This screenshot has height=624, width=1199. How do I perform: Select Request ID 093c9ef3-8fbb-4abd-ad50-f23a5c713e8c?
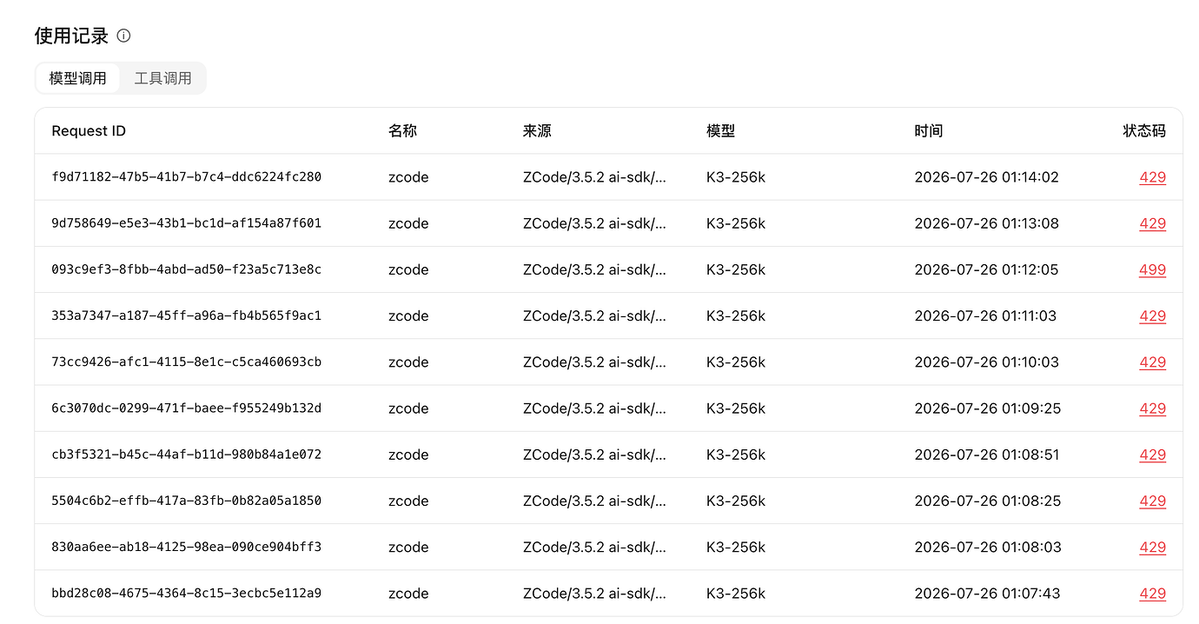click(x=187, y=269)
